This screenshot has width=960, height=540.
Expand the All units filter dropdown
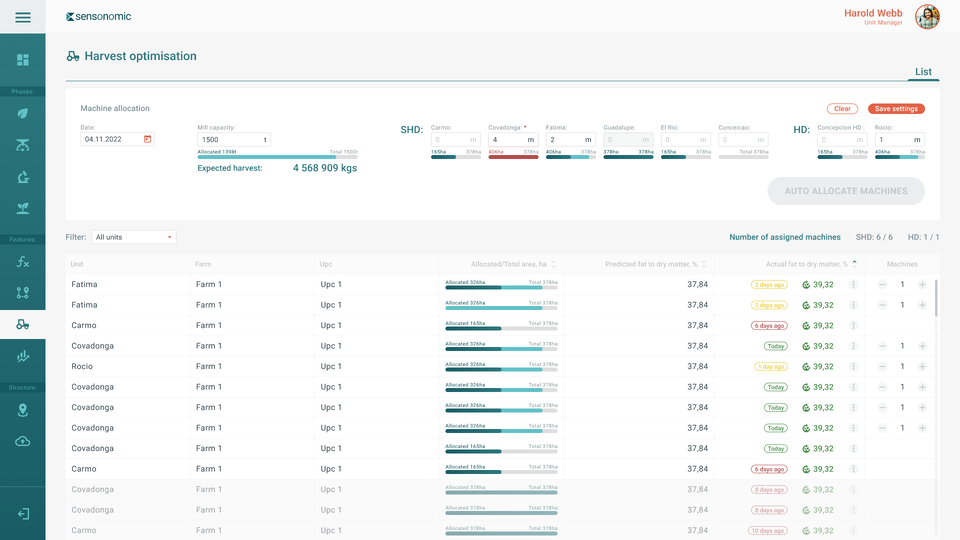(170, 237)
